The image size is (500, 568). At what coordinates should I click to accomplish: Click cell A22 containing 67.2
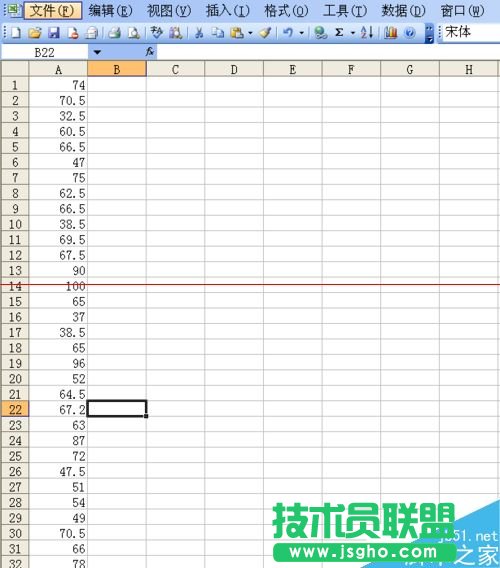click(x=58, y=409)
